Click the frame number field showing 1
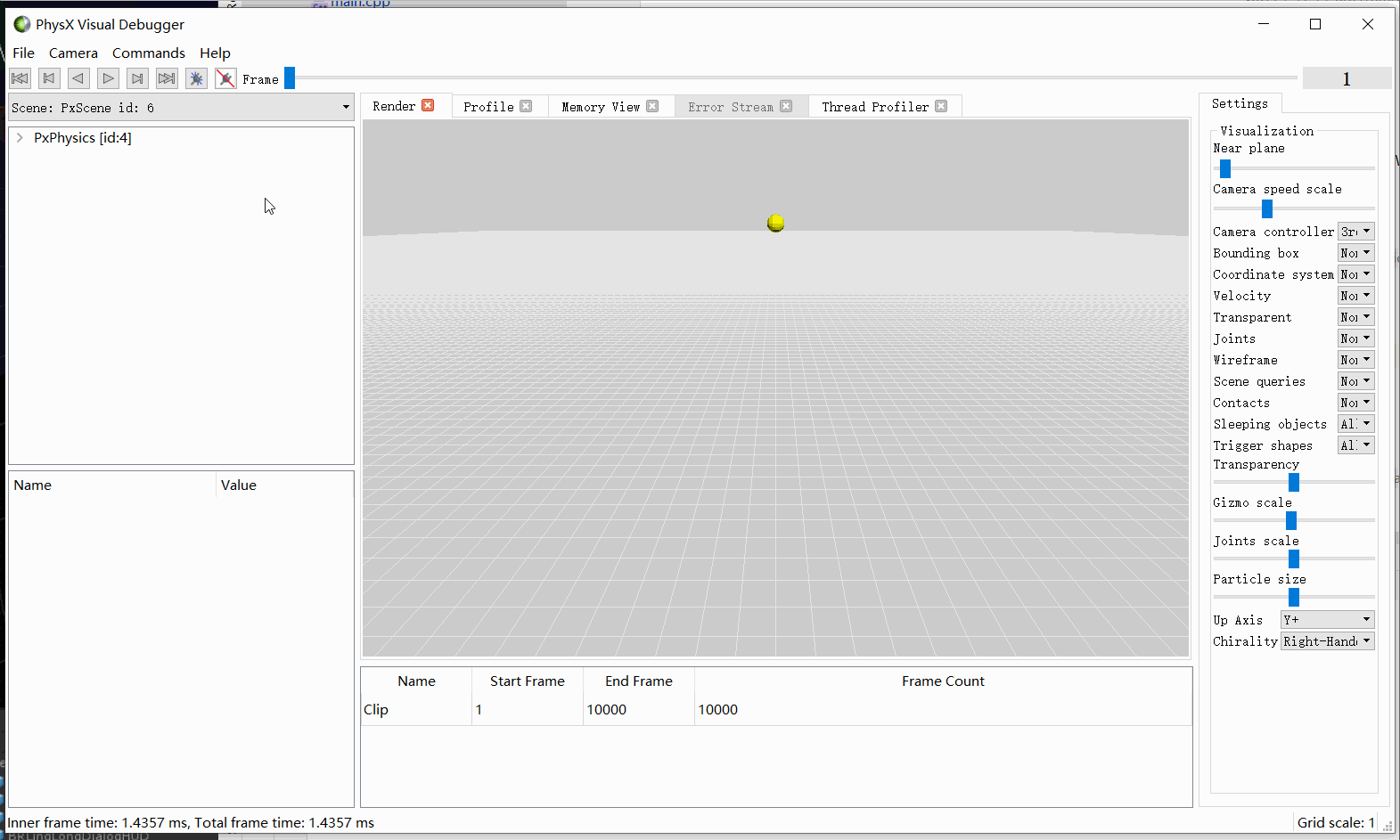The width and height of the screenshot is (1400, 840). tap(1347, 78)
